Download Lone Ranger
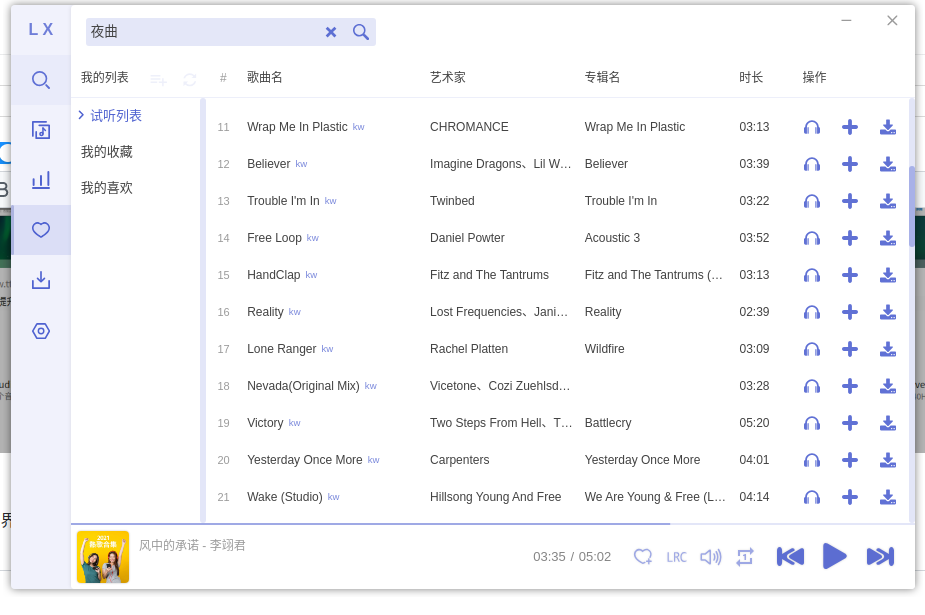The width and height of the screenshot is (925, 615). [887, 349]
